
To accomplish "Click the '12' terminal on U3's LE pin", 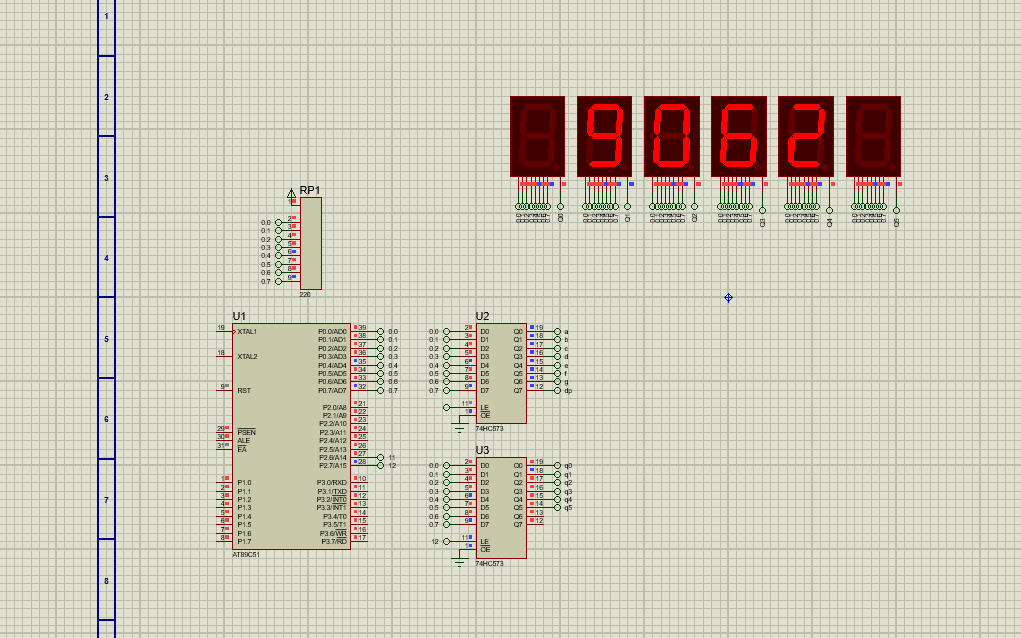I will point(446,542).
